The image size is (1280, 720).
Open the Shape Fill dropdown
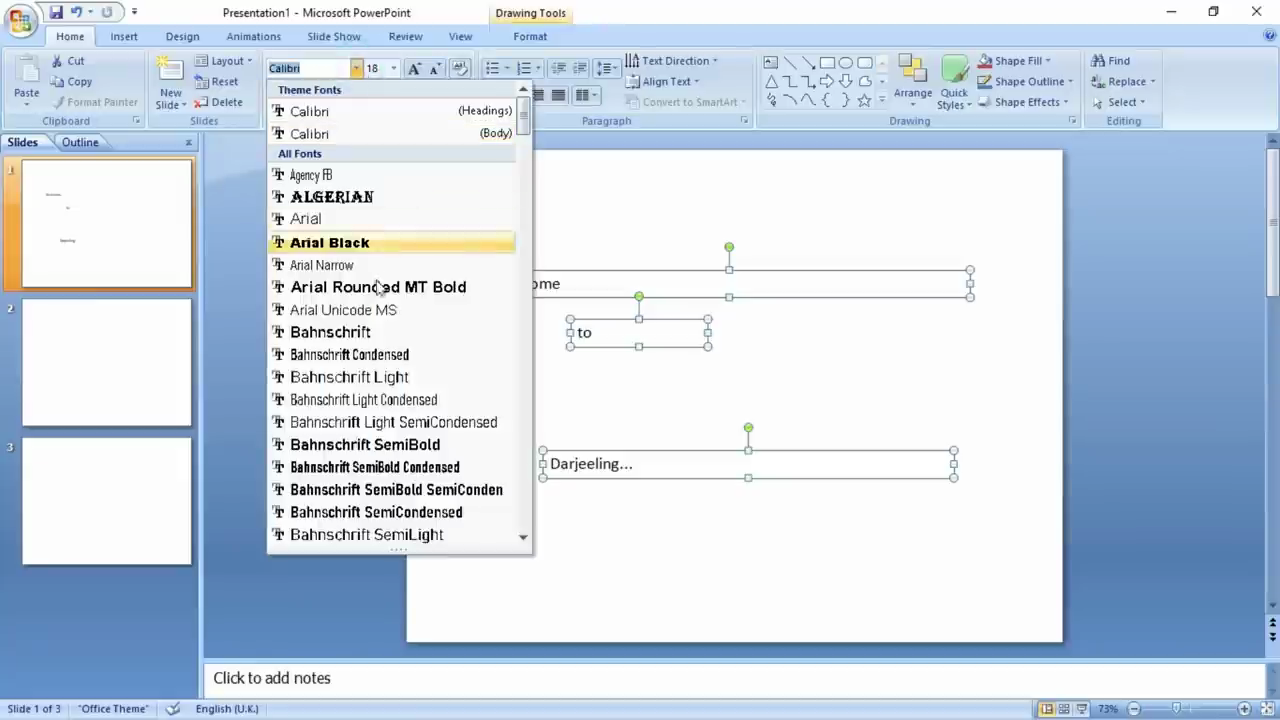click(1014, 61)
